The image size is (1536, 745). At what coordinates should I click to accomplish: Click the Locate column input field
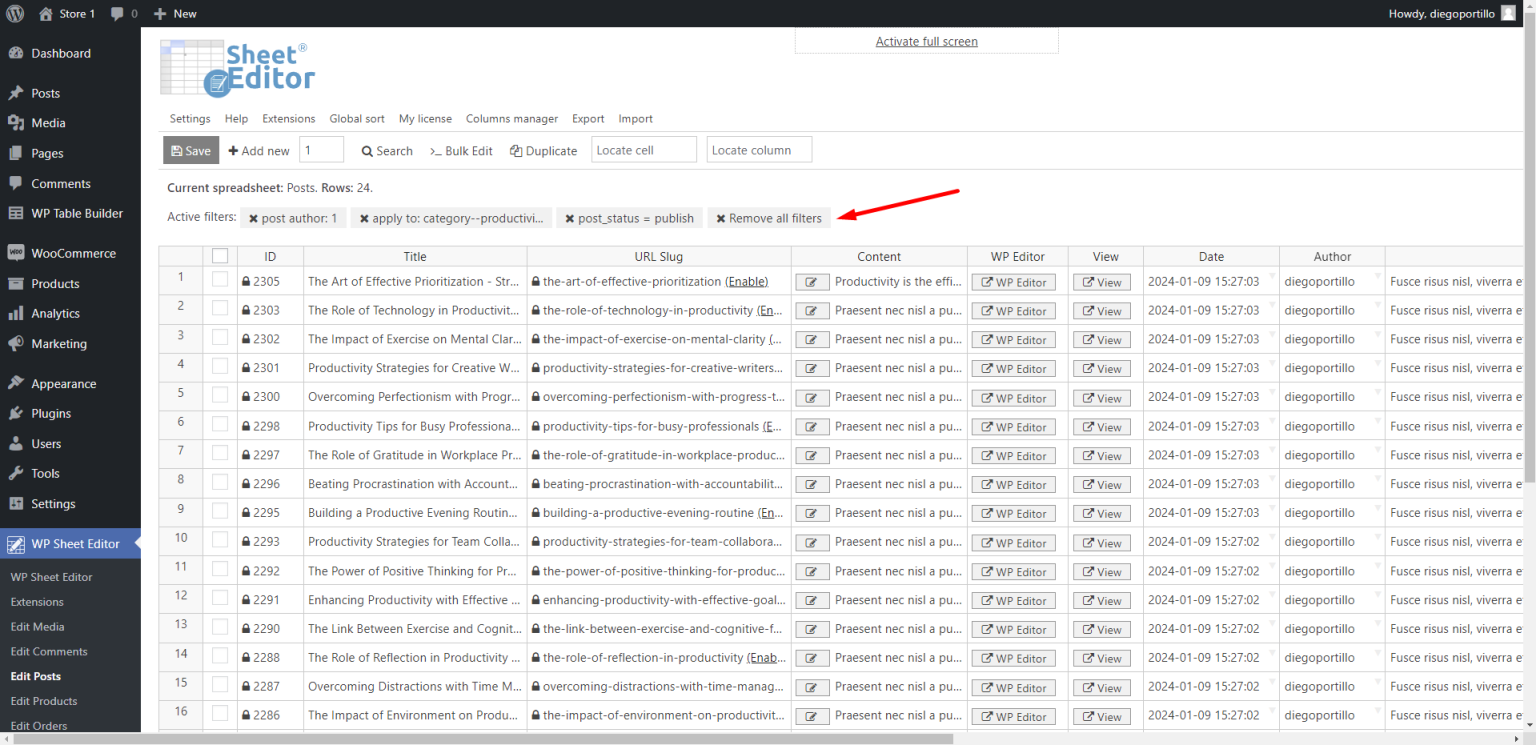(x=759, y=150)
